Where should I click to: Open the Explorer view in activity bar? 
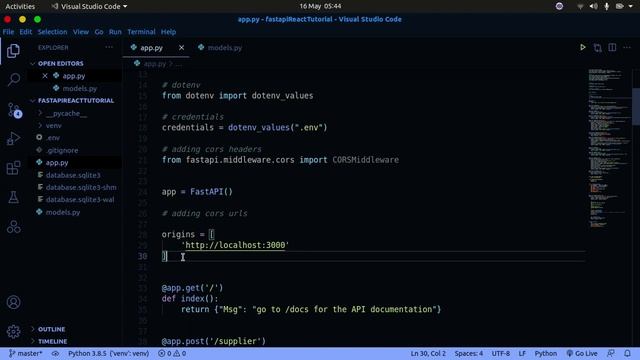pyautogui.click(x=13, y=51)
